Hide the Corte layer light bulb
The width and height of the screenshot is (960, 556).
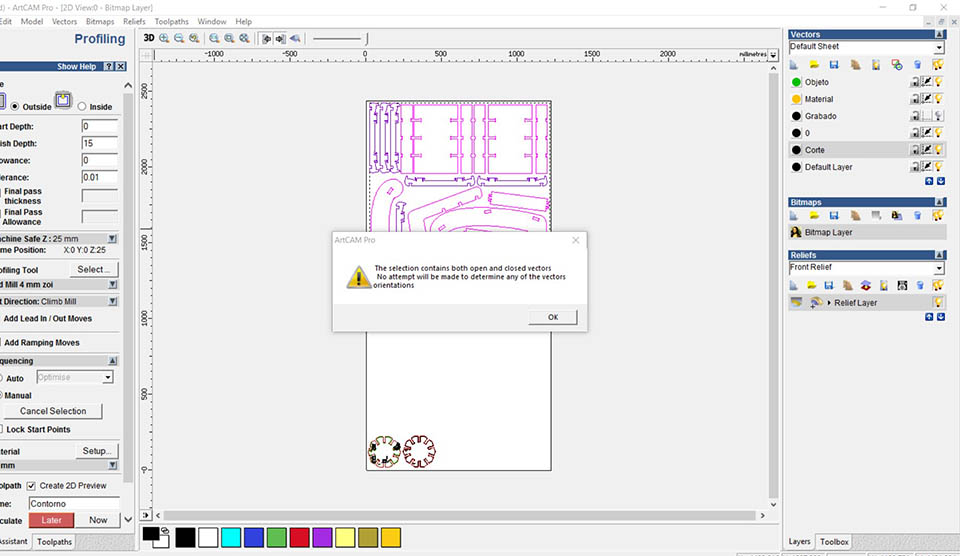[x=939, y=149]
